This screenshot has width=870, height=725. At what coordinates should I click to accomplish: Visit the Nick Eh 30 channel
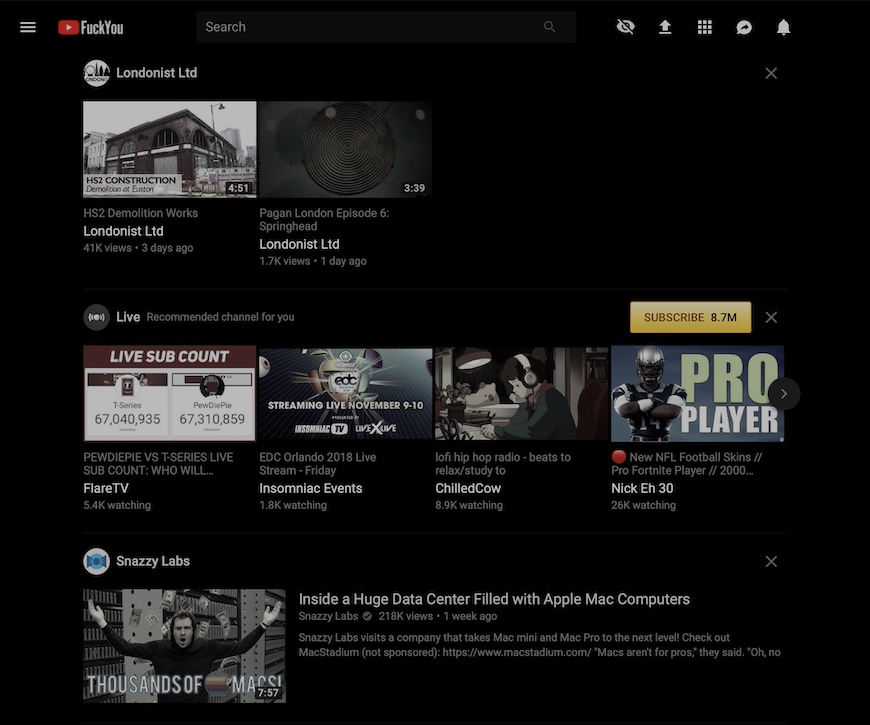point(642,488)
